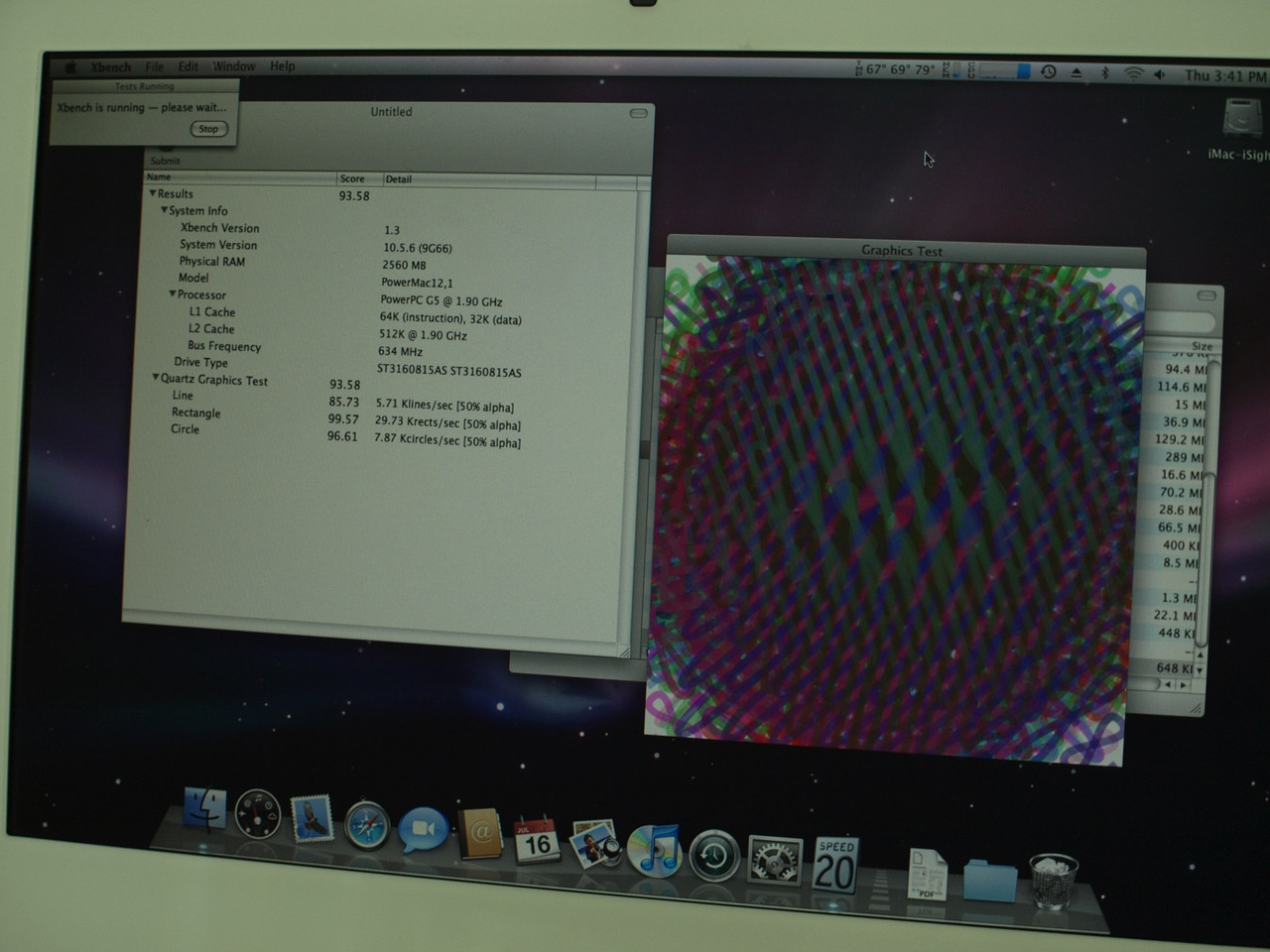Click the 10.5.6 (9G66) system version value
Viewport: 1270px width, 952px height.
[418, 248]
